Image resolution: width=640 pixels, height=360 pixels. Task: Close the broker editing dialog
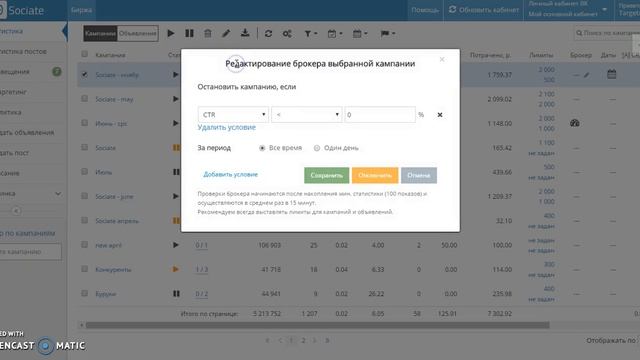[442, 60]
